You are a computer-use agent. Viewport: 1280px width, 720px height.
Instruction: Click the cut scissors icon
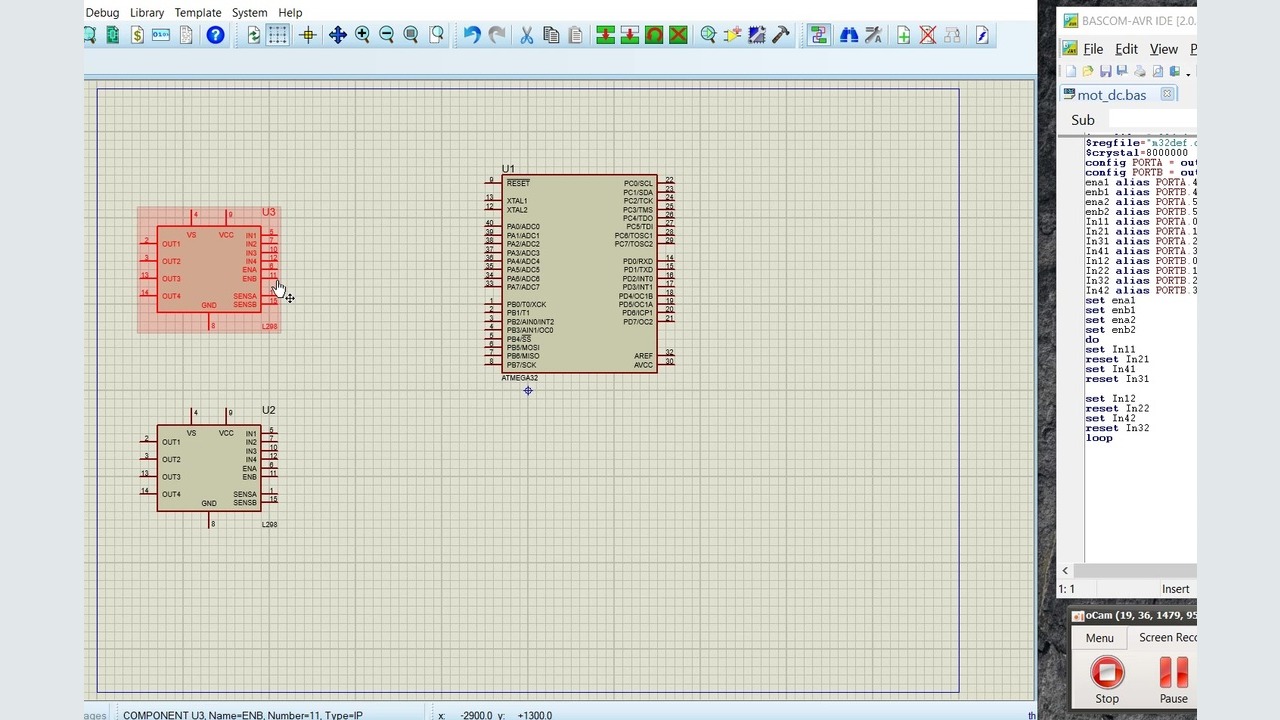527,35
